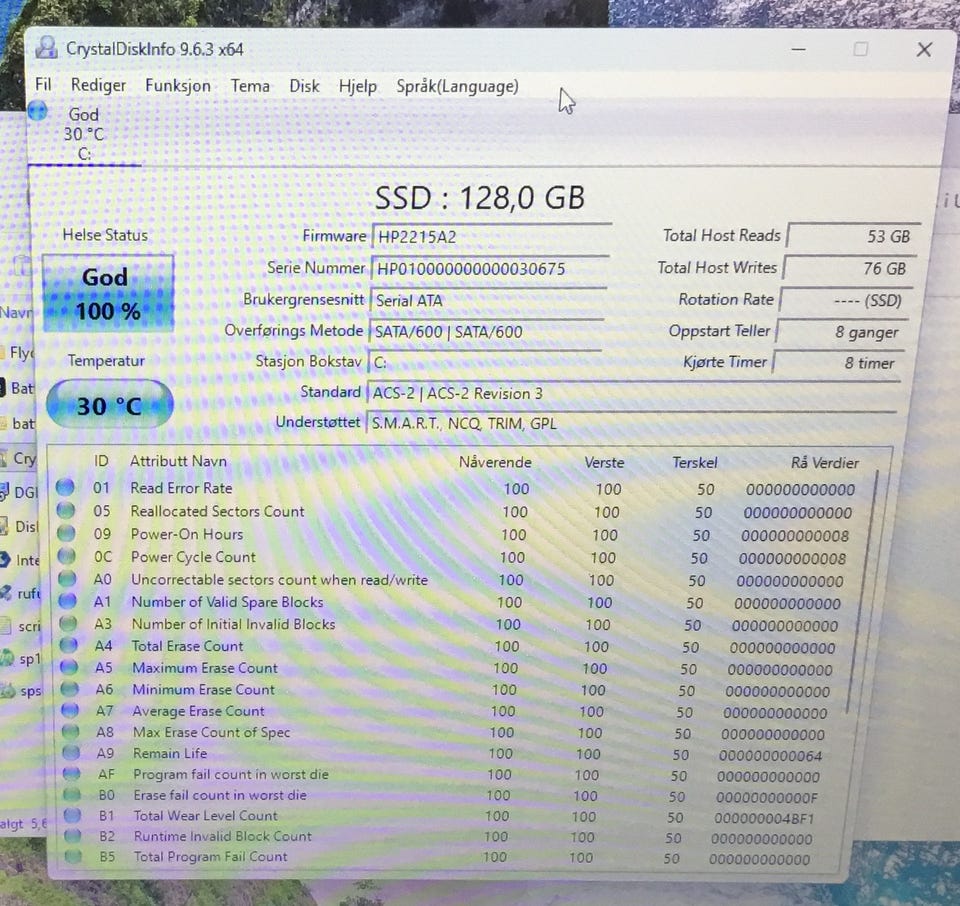Click Kjørte Timer value 8 timer
Viewport: 960px width, 906px height.
pyautogui.click(x=838, y=363)
